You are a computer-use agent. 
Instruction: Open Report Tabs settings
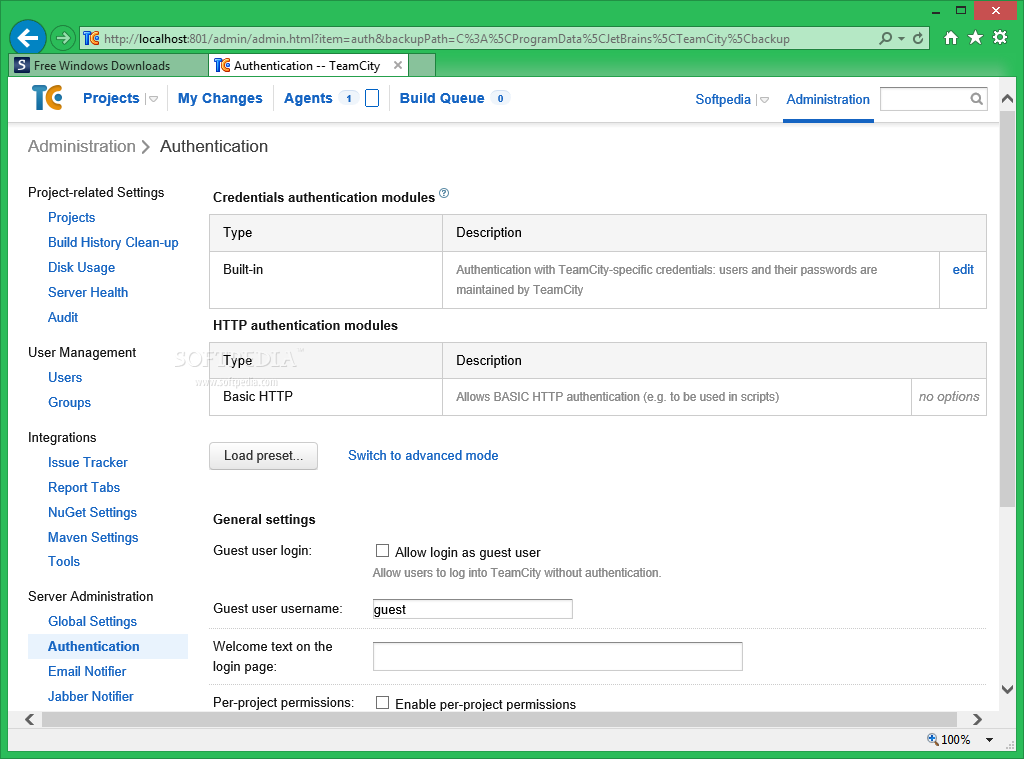[x=84, y=487]
